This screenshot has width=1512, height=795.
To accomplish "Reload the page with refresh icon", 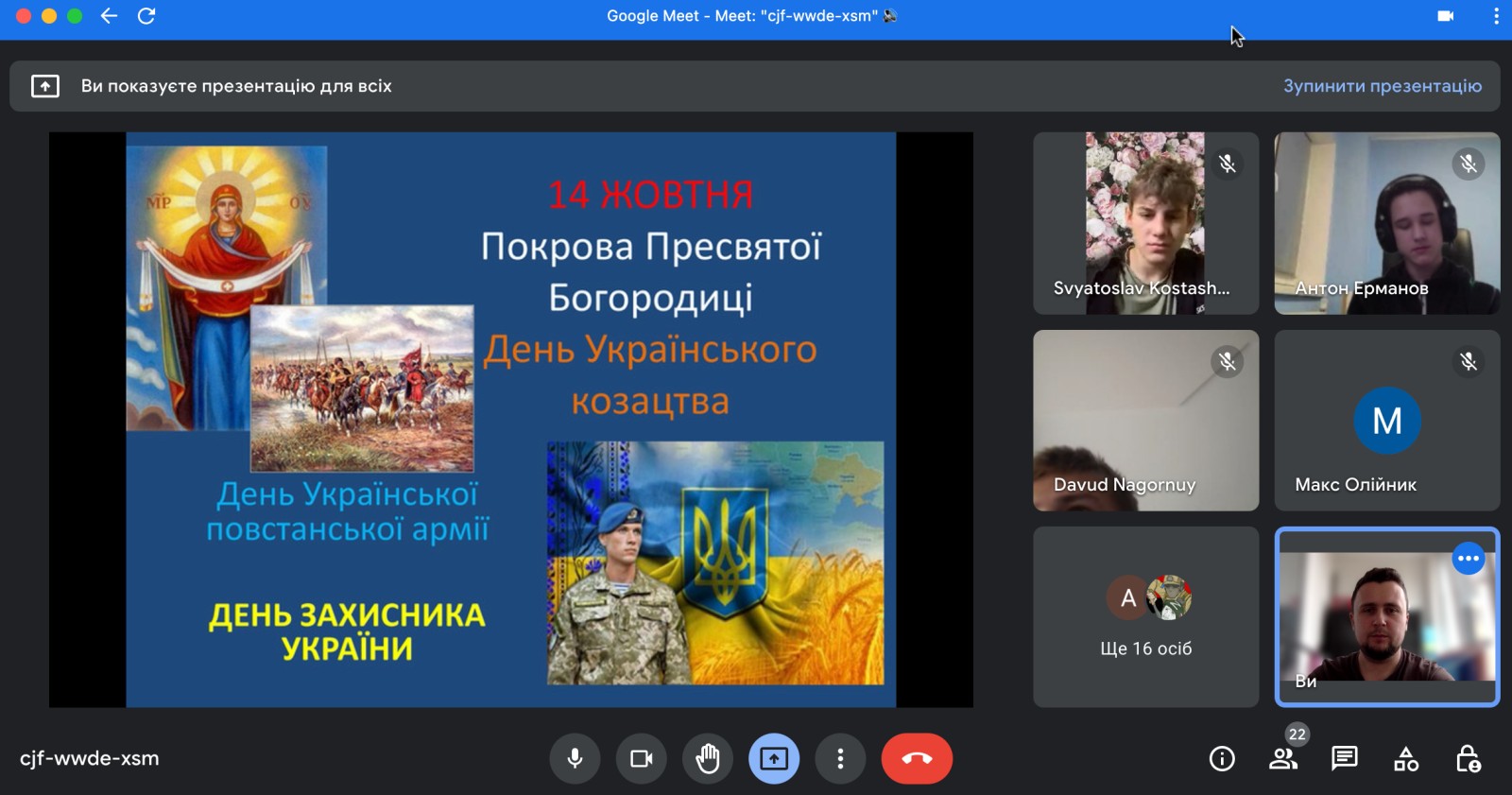I will (x=146, y=16).
